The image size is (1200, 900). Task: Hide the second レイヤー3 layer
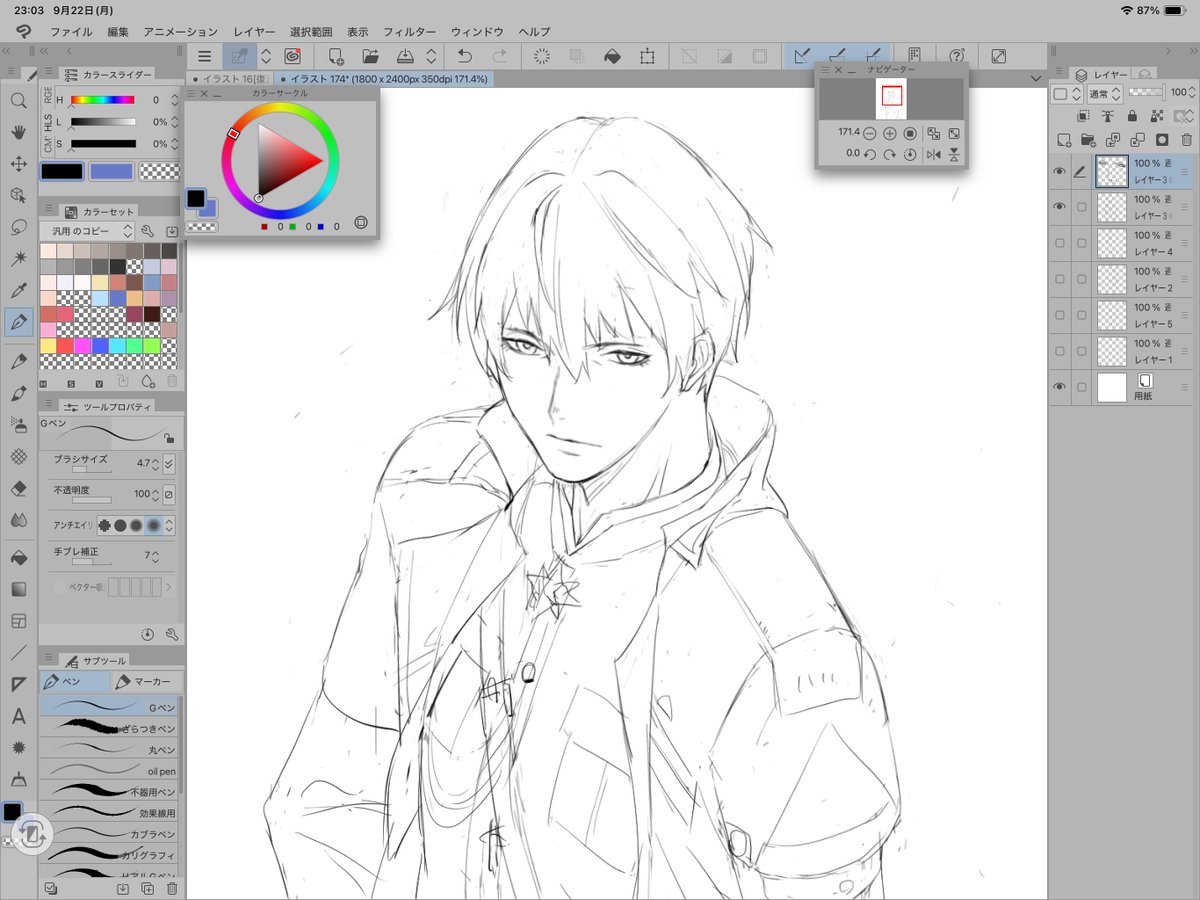1059,207
